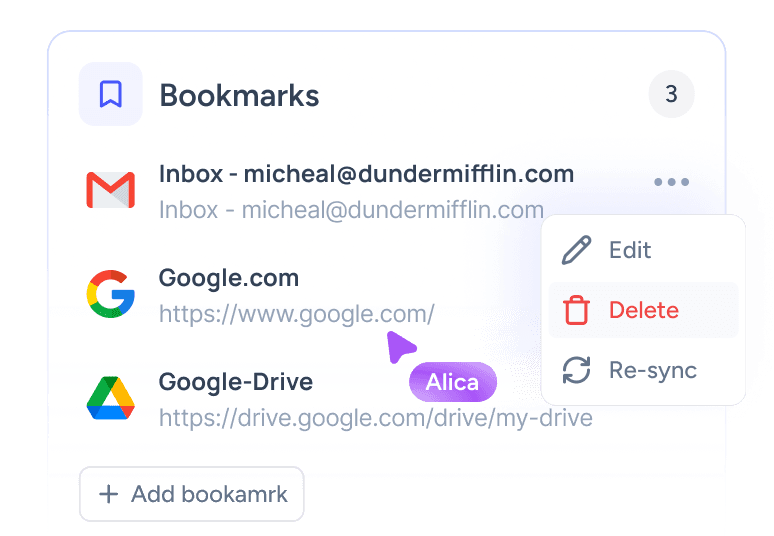Click the red trash can icon
This screenshot has width=774, height=536.
577,310
